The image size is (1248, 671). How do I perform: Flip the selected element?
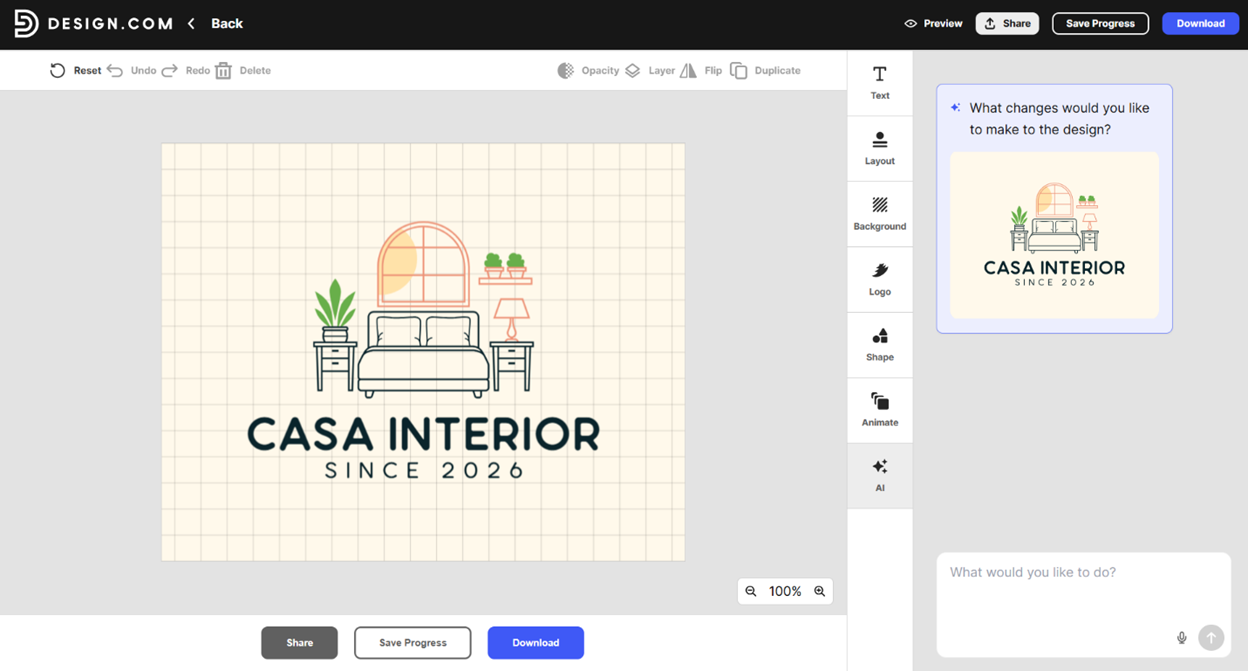701,70
